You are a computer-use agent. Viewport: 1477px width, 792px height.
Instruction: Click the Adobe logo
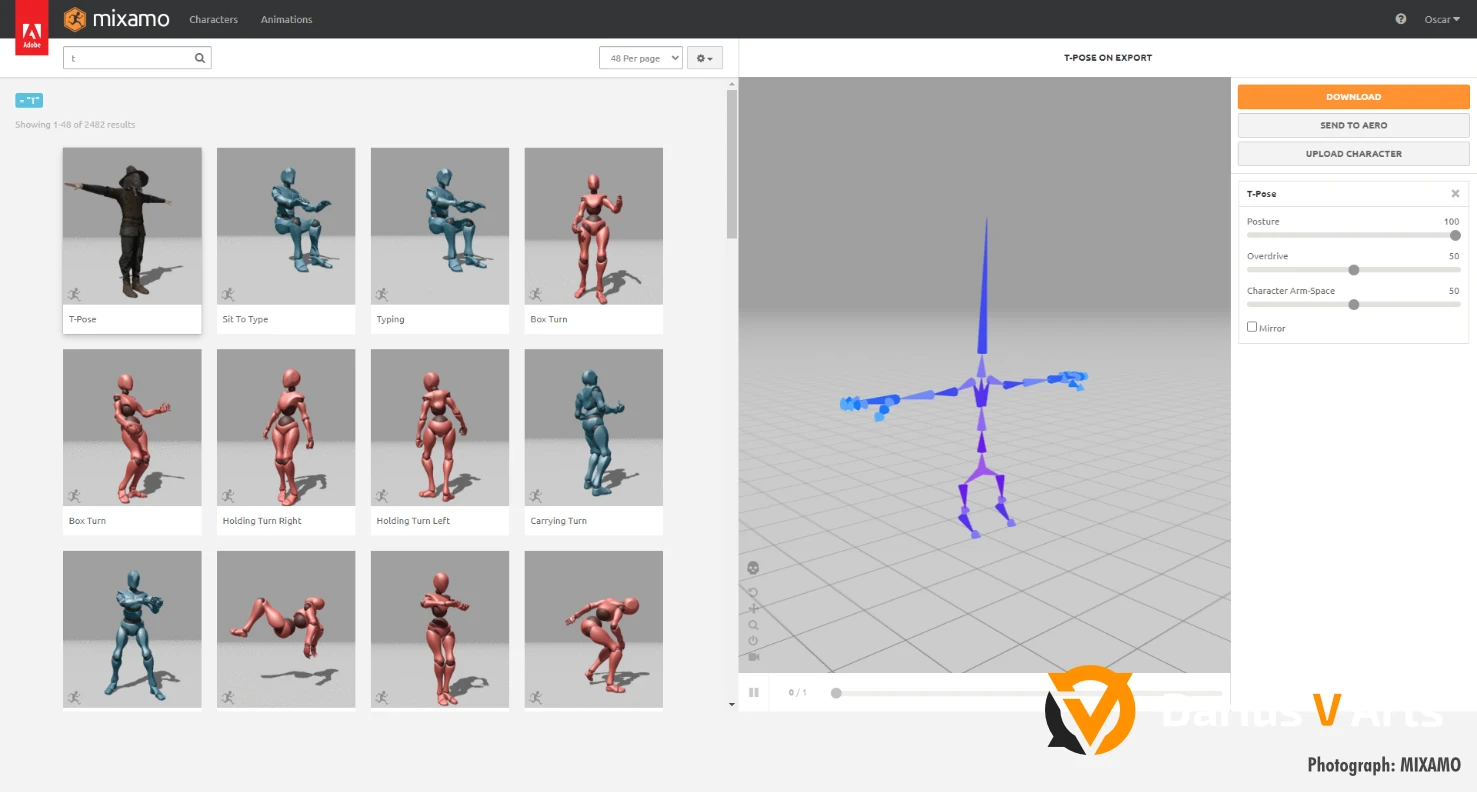(31, 29)
